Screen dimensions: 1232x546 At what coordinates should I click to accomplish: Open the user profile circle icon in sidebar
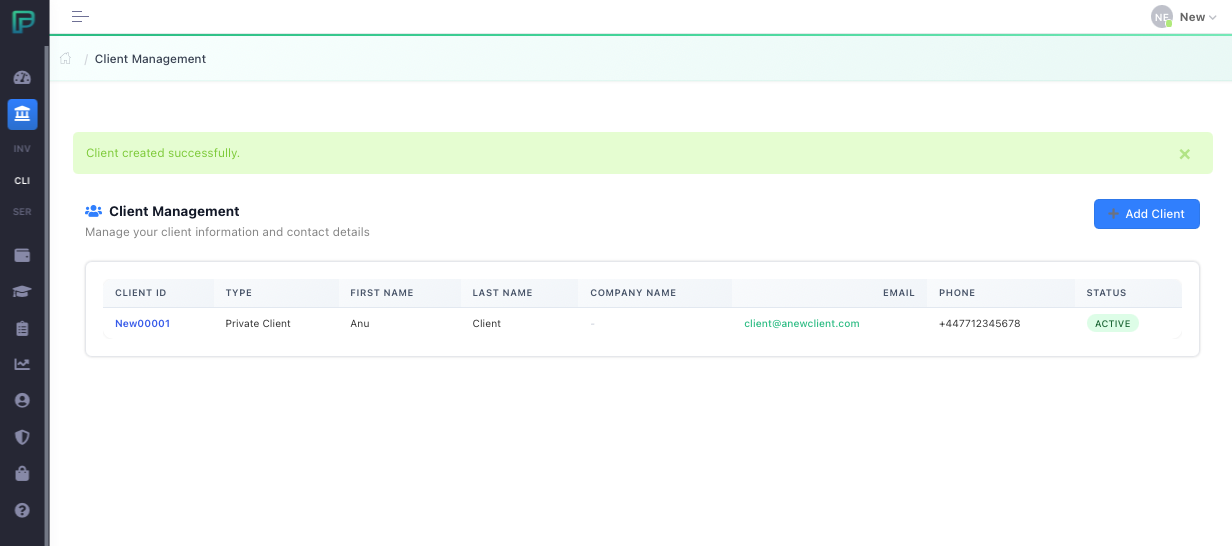[x=22, y=400]
